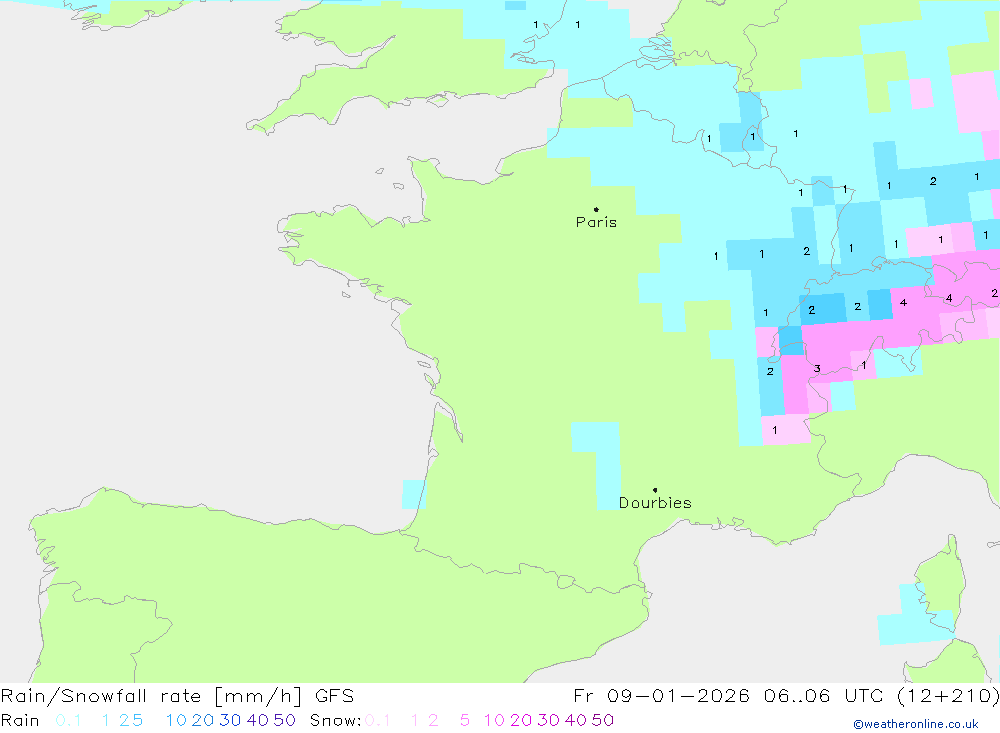This screenshot has height=733, width=1000.
Task: Select Rain legend value 20
Action: coord(203,720)
